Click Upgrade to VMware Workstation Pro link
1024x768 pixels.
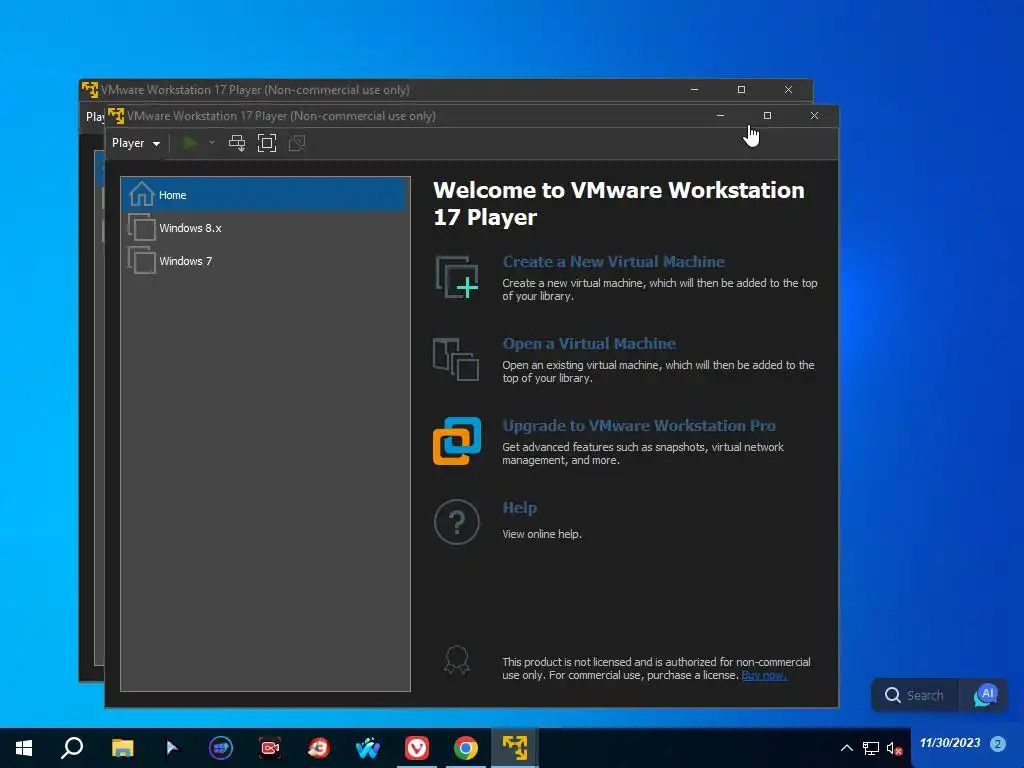pos(639,426)
